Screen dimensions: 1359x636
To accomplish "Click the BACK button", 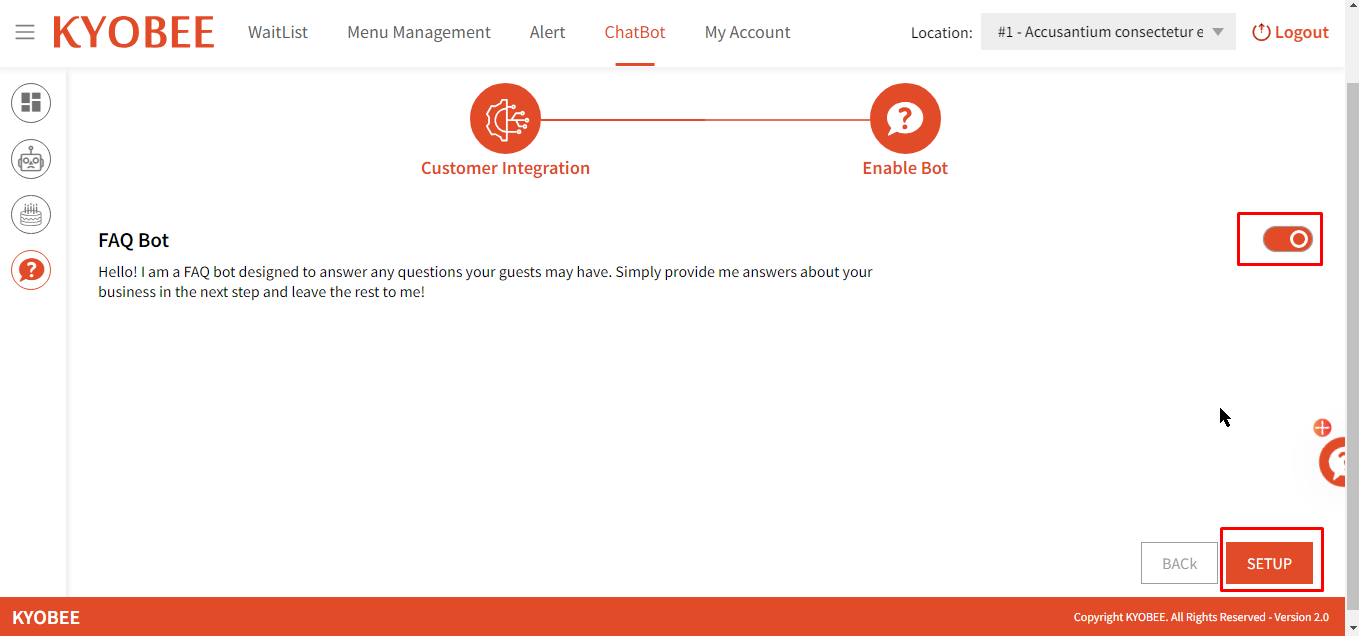I will click(x=1179, y=564).
